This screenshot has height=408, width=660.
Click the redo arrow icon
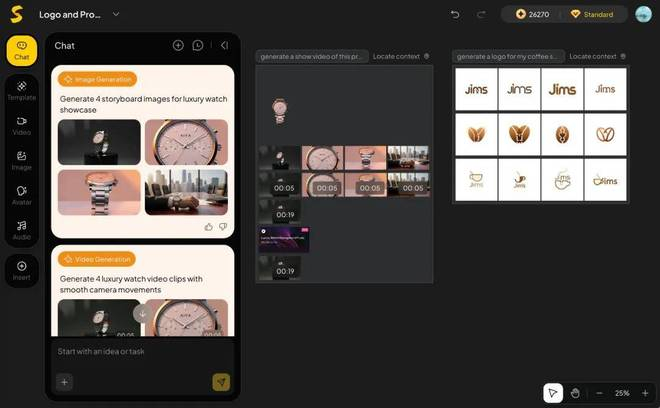coord(481,15)
